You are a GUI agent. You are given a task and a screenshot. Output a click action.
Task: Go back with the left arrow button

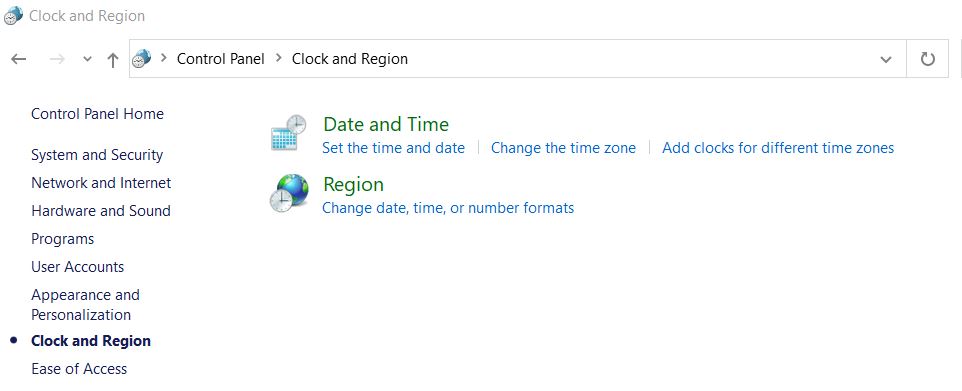click(x=19, y=59)
